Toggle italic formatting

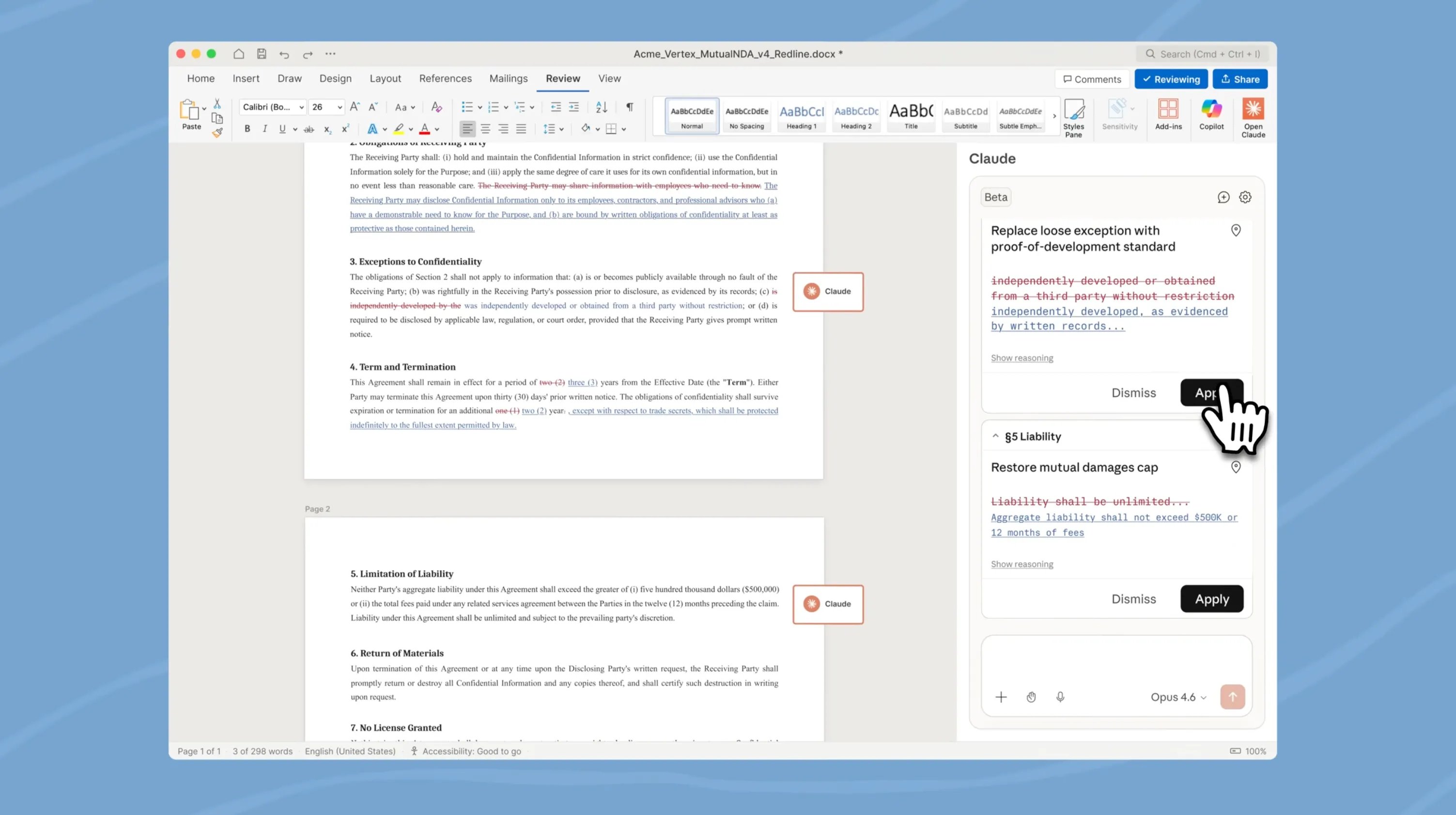click(x=264, y=129)
